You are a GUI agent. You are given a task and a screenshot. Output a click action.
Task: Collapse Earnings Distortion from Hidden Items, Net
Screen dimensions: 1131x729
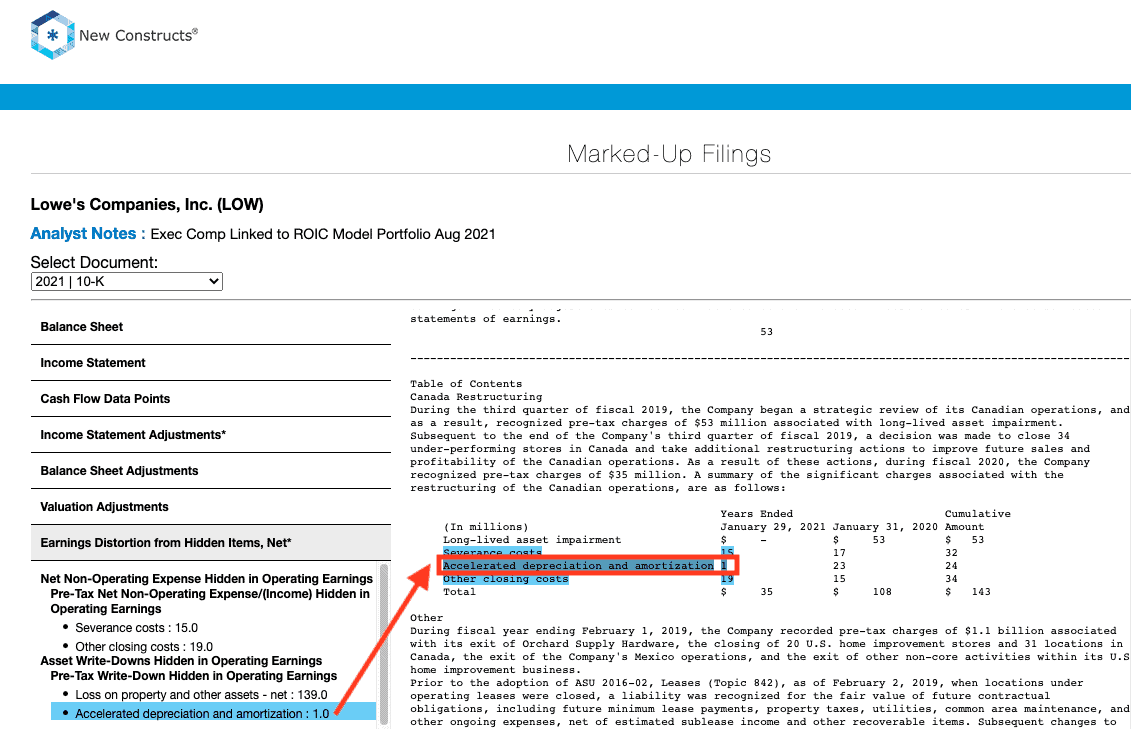click(x=211, y=543)
